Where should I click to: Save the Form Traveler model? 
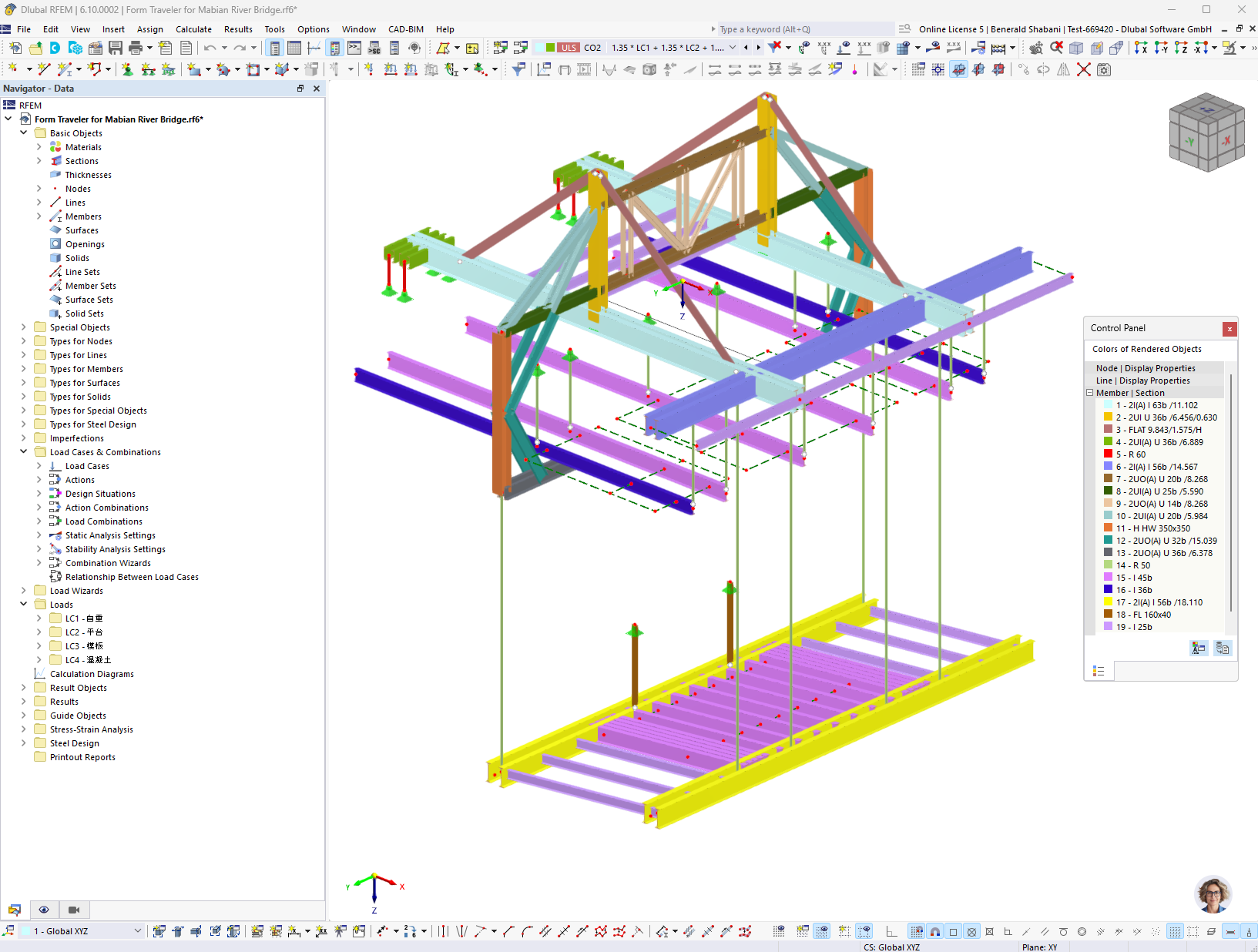coord(114,48)
